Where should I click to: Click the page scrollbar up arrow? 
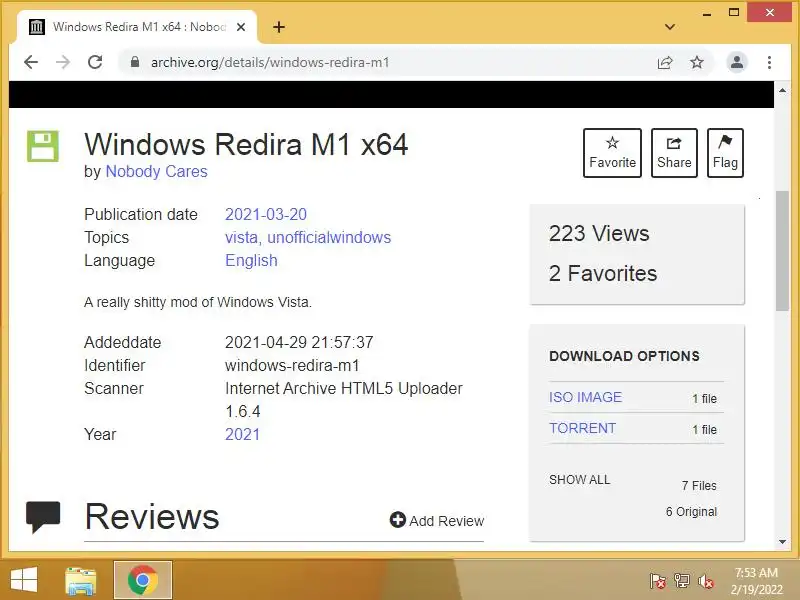tap(782, 90)
